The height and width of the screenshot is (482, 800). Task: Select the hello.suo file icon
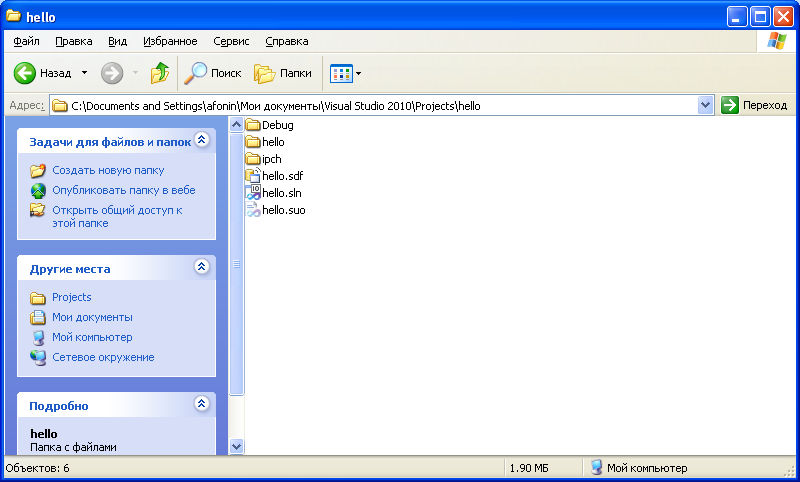coord(253,210)
